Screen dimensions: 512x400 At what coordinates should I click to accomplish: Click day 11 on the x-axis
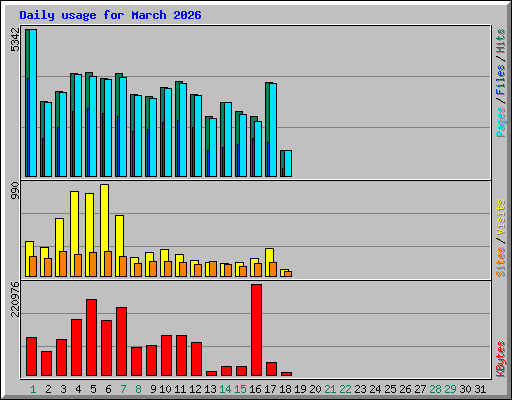coord(180,389)
